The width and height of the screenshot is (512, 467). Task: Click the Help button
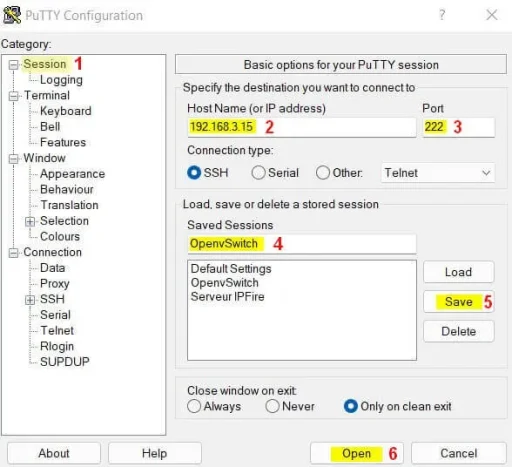(x=155, y=453)
